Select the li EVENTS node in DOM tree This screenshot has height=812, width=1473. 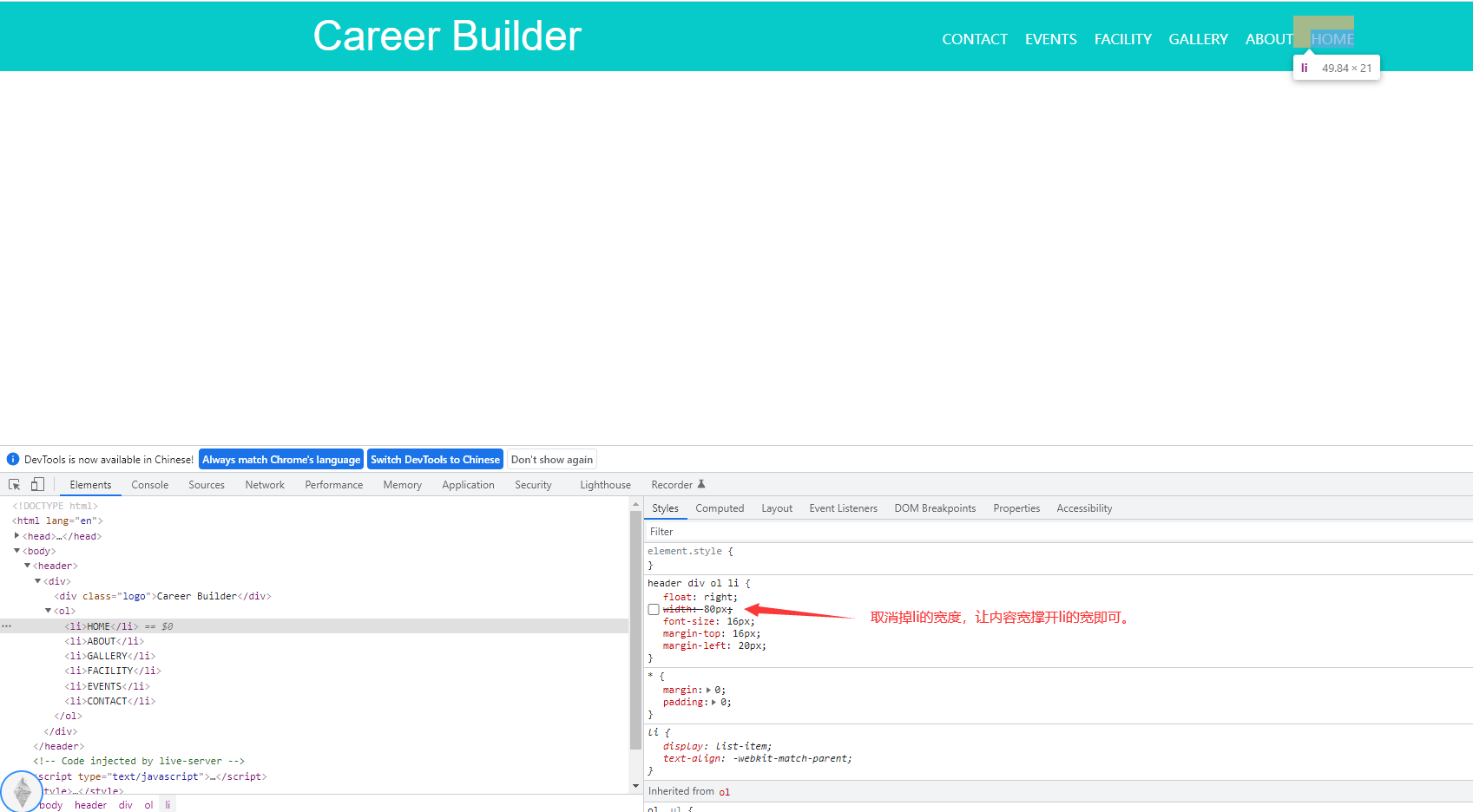tap(107, 686)
